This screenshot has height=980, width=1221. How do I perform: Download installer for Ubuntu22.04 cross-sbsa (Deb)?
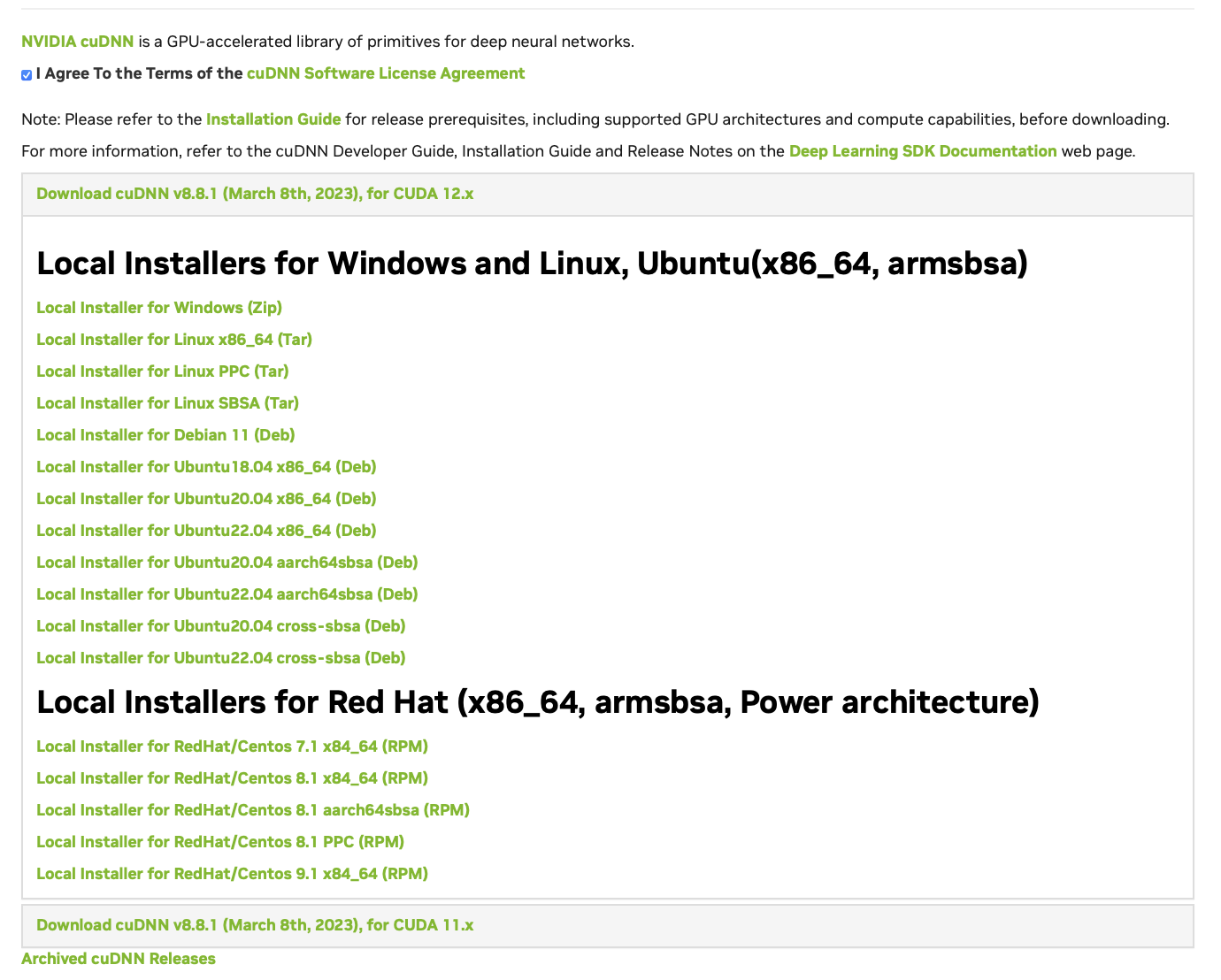221,658
